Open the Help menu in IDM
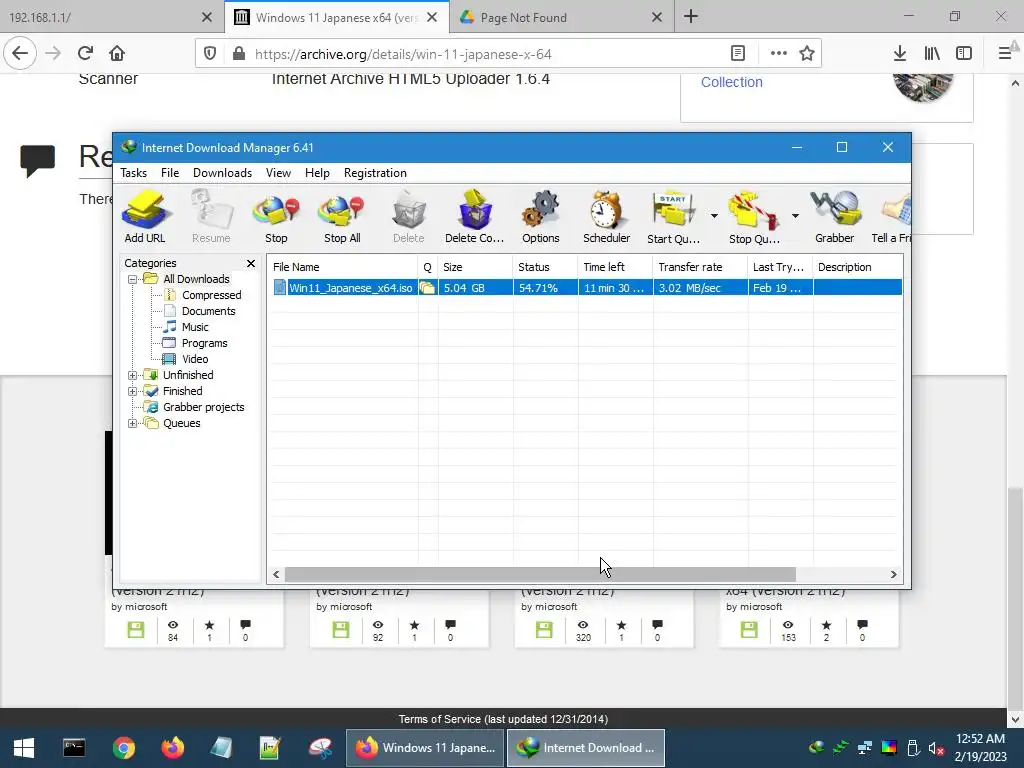This screenshot has width=1024, height=768. (x=317, y=173)
